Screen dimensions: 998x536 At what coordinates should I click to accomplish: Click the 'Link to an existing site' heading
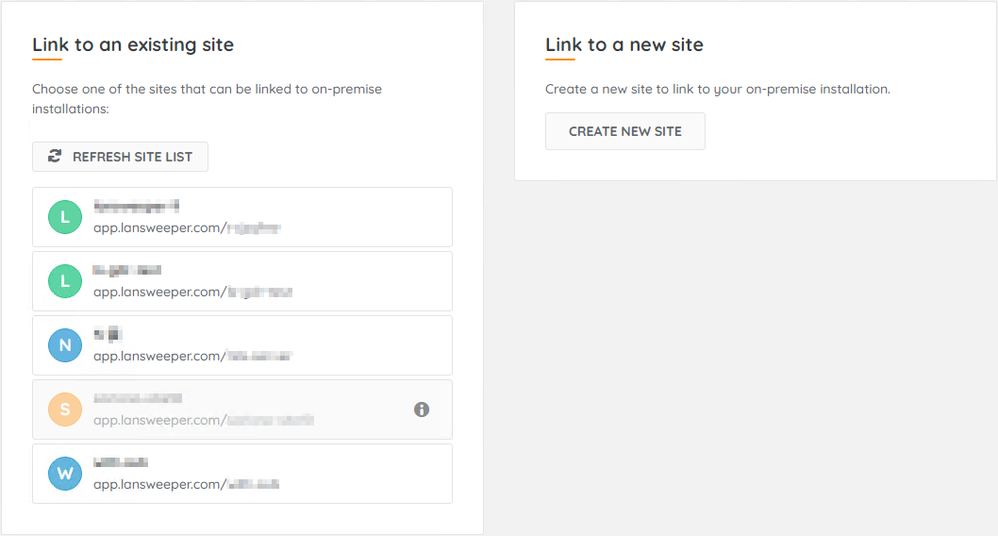(133, 45)
